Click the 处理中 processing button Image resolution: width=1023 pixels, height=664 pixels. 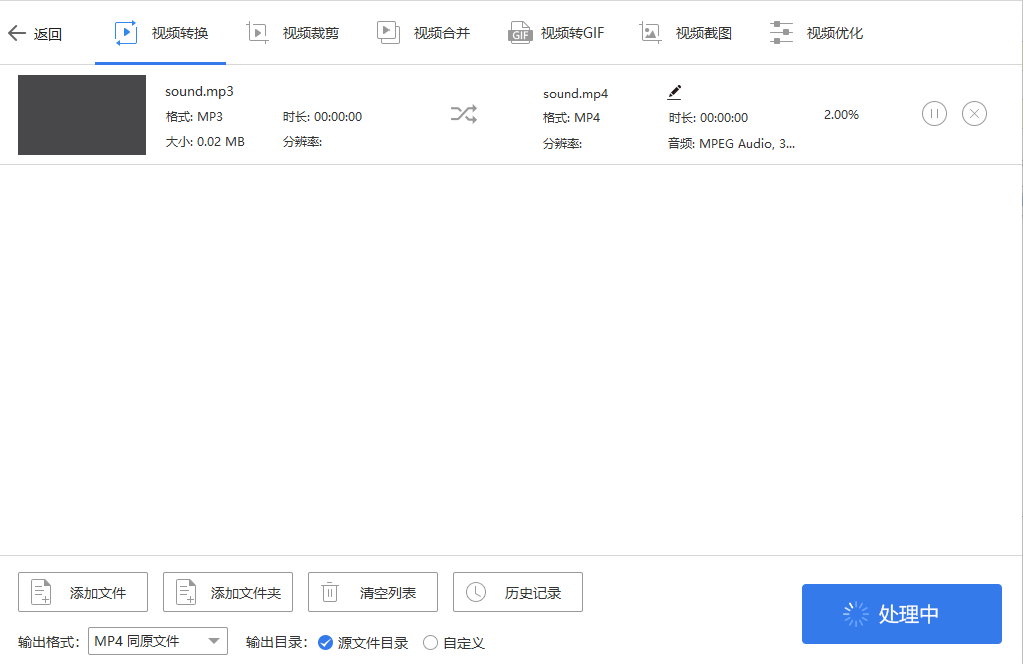(902, 614)
